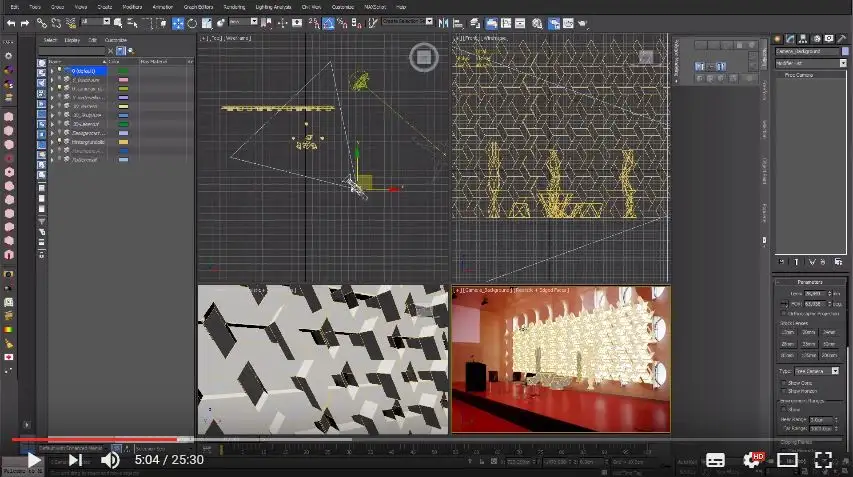
Task: Click the Configure Modifier Sets icon
Action: pyautogui.click(x=838, y=262)
